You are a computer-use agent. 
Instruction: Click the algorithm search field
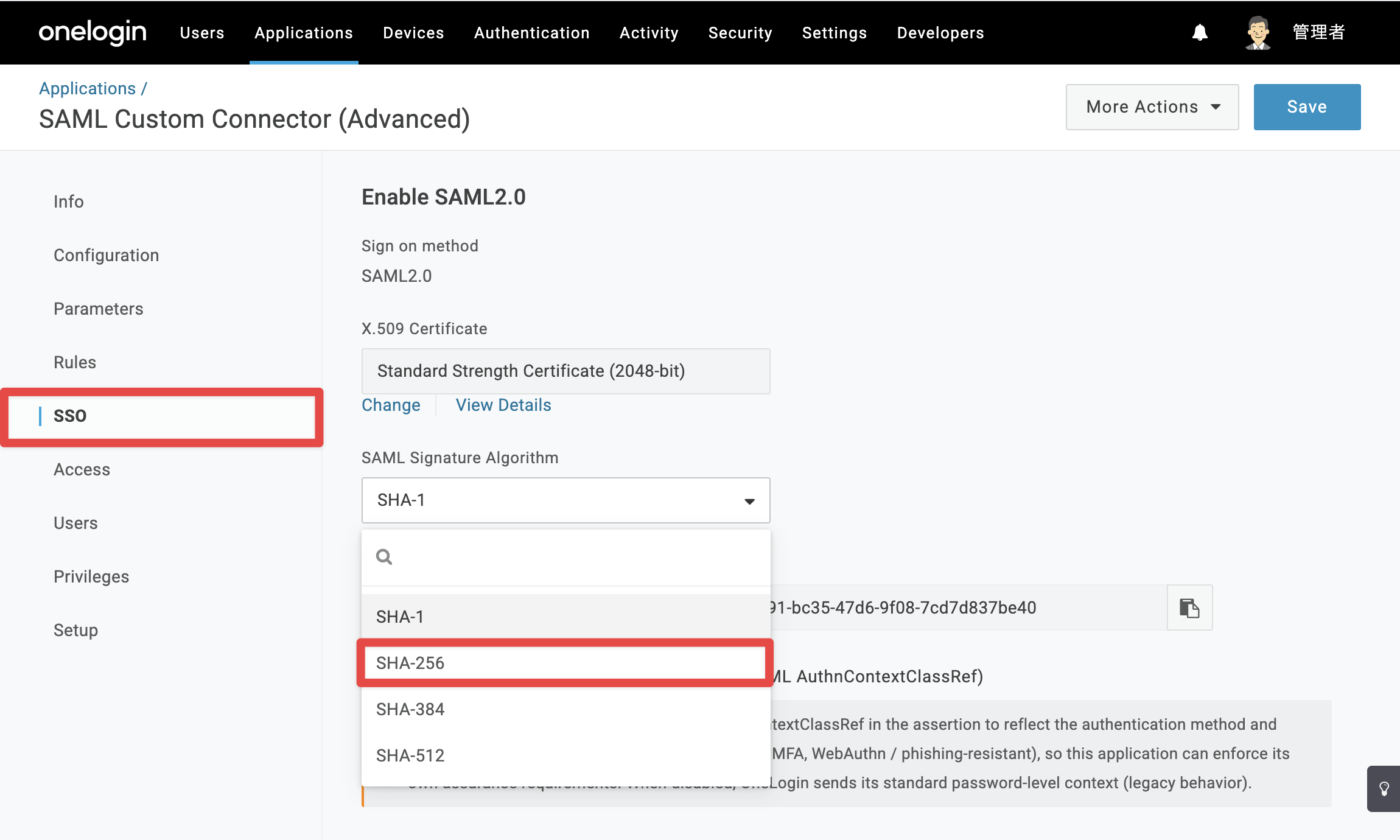(x=566, y=557)
